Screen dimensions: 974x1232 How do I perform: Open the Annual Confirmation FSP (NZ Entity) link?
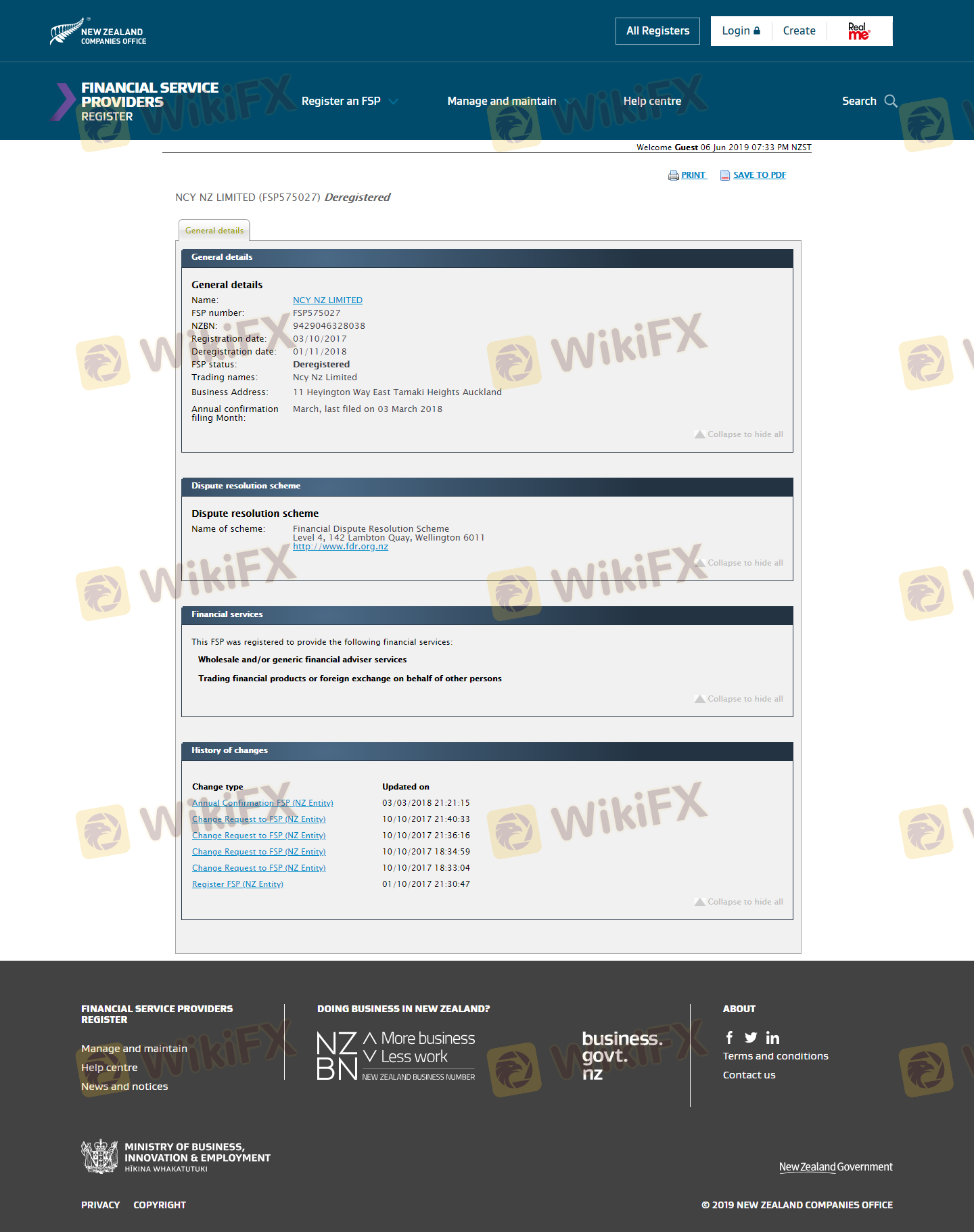(x=262, y=803)
